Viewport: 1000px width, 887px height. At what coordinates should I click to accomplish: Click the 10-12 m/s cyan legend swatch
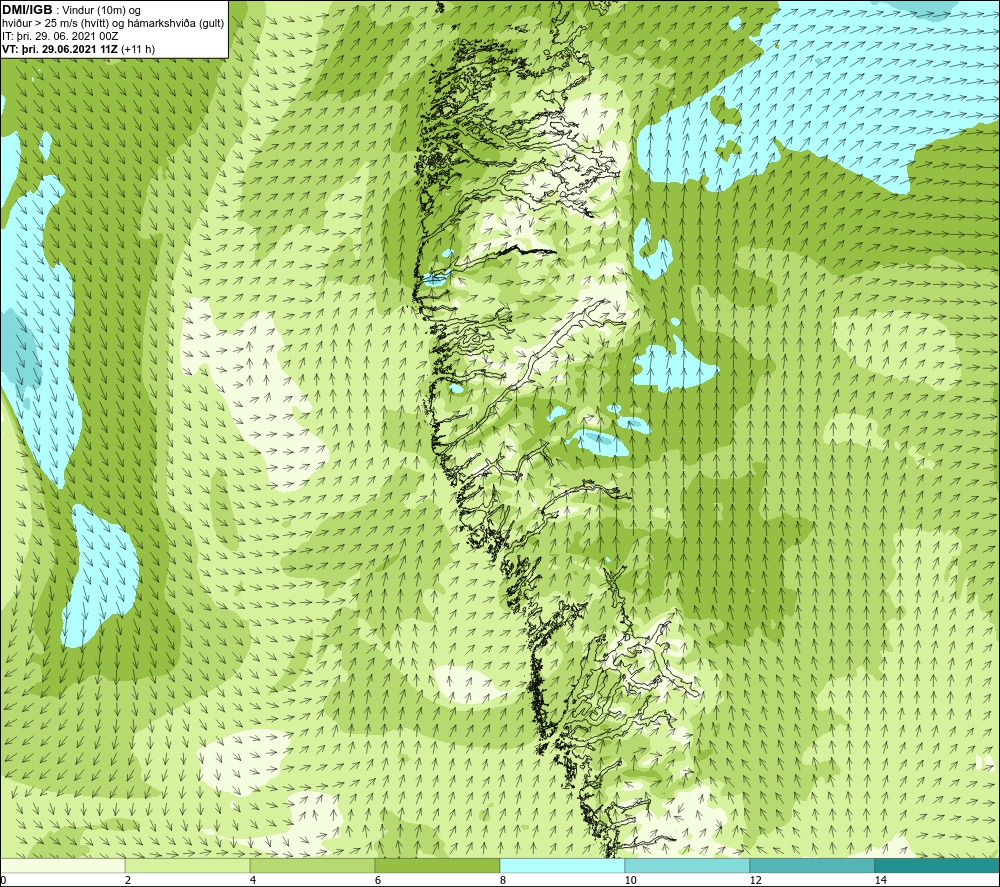tap(688, 866)
